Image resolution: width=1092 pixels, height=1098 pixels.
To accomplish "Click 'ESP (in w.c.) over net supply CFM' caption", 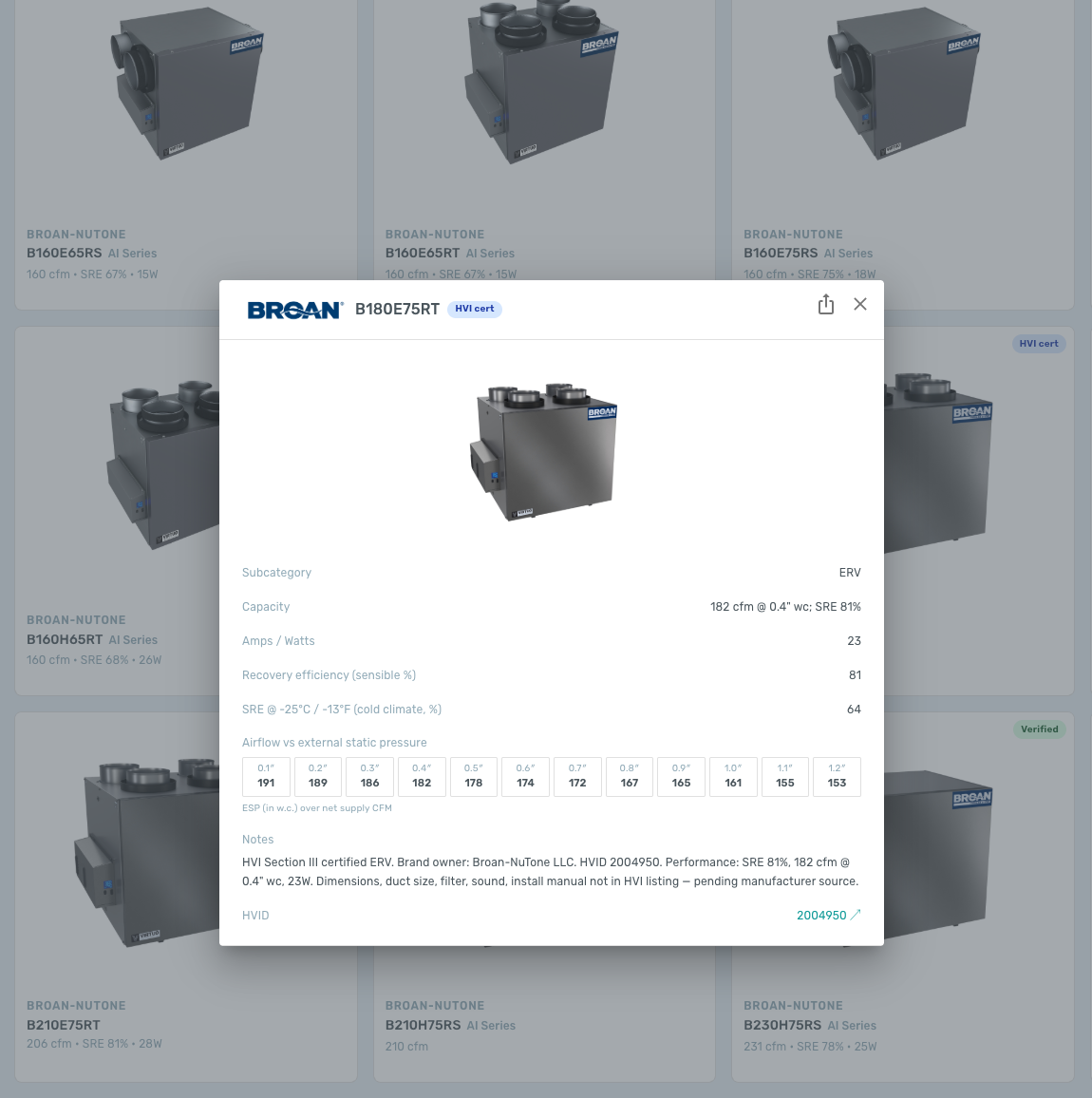I will (x=316, y=808).
